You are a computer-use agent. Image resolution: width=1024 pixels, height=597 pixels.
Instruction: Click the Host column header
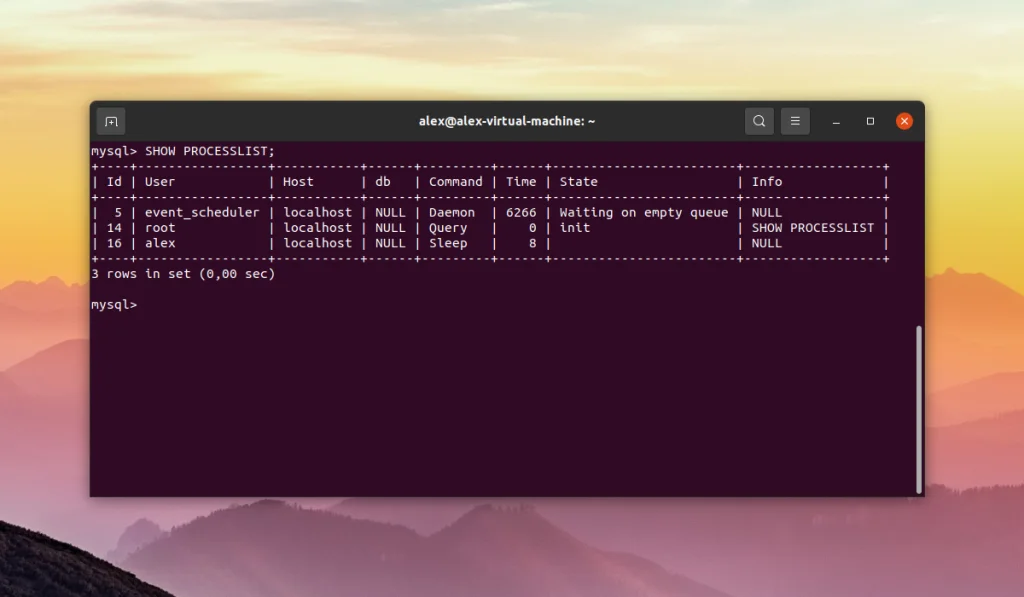point(298,181)
